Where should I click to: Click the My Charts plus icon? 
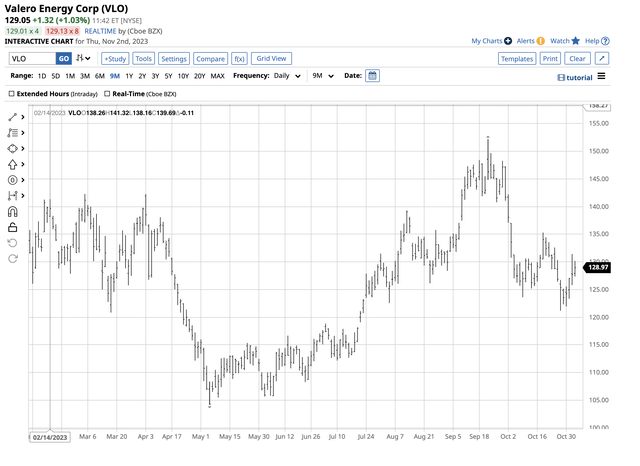(508, 41)
